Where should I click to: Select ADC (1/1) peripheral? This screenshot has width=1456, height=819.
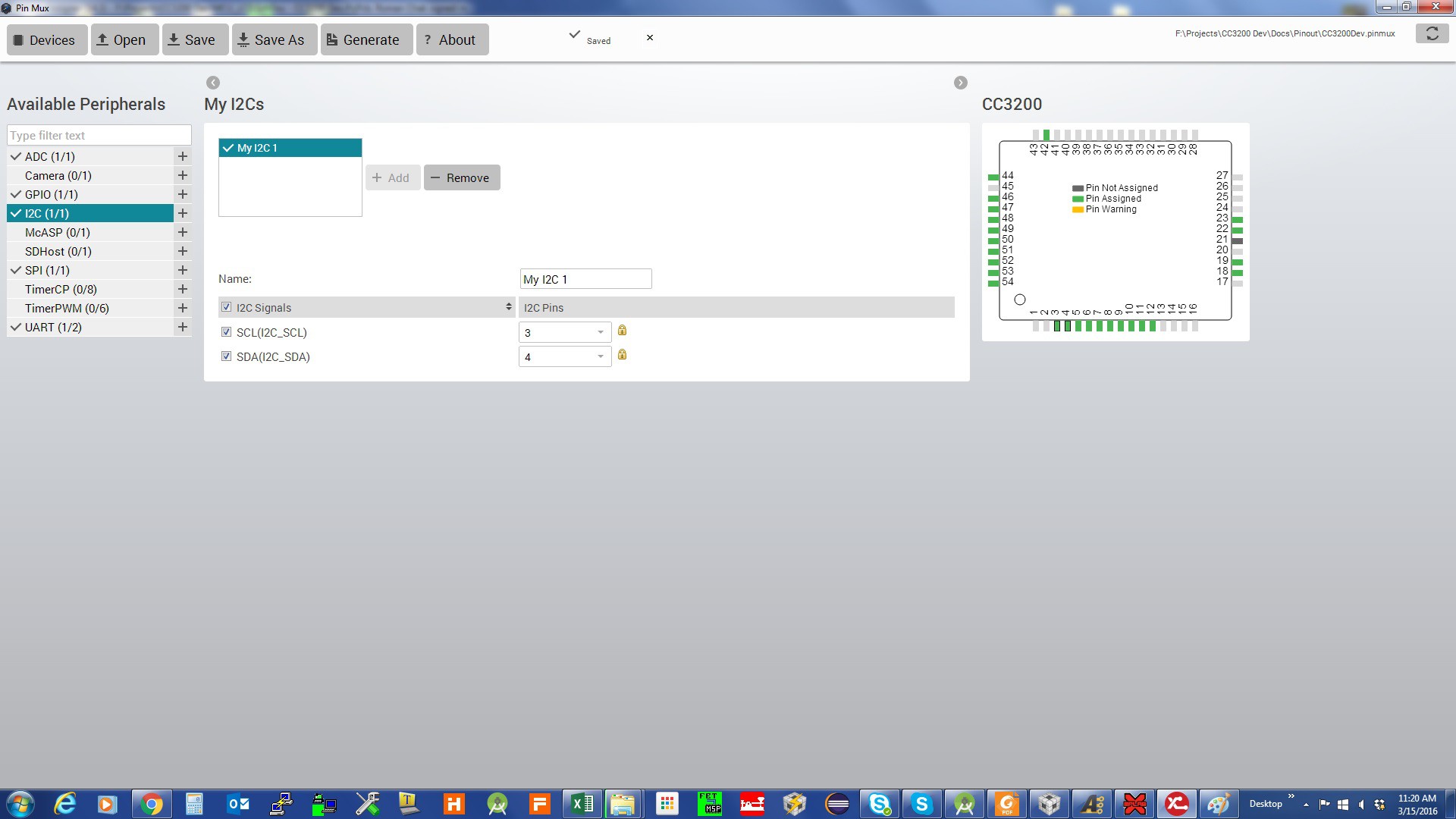click(x=90, y=156)
